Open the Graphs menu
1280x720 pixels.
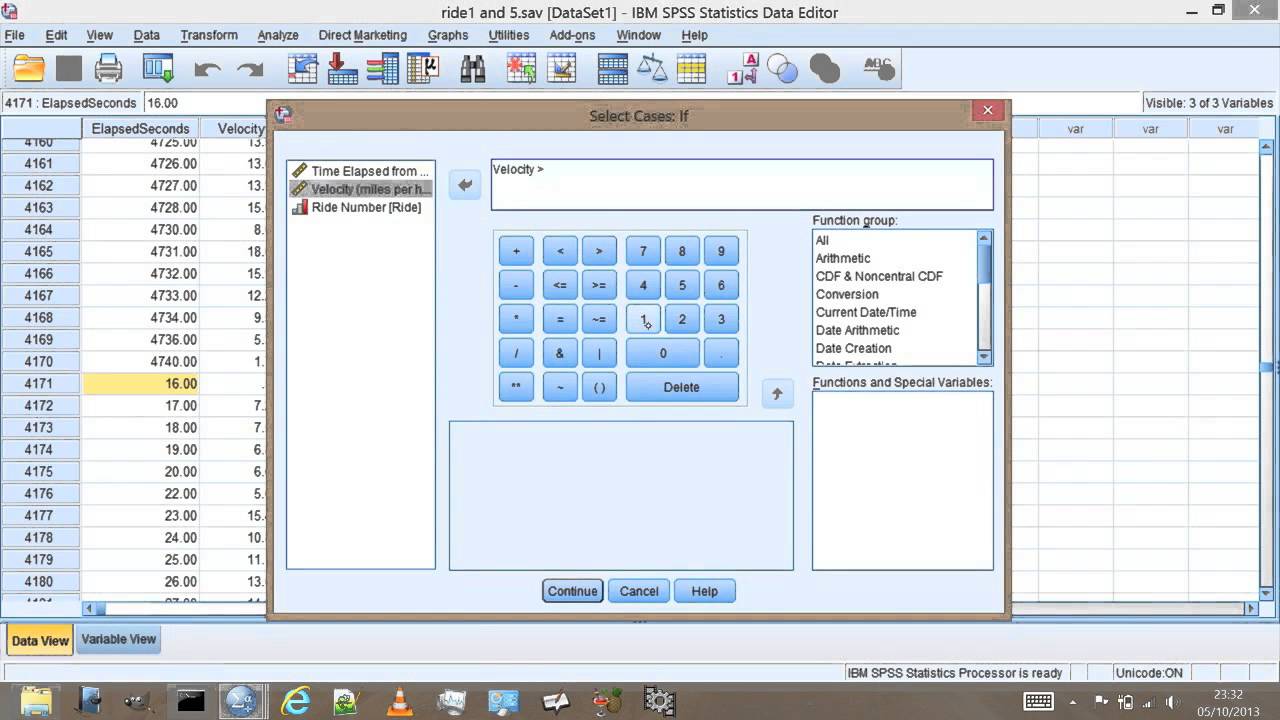[448, 35]
